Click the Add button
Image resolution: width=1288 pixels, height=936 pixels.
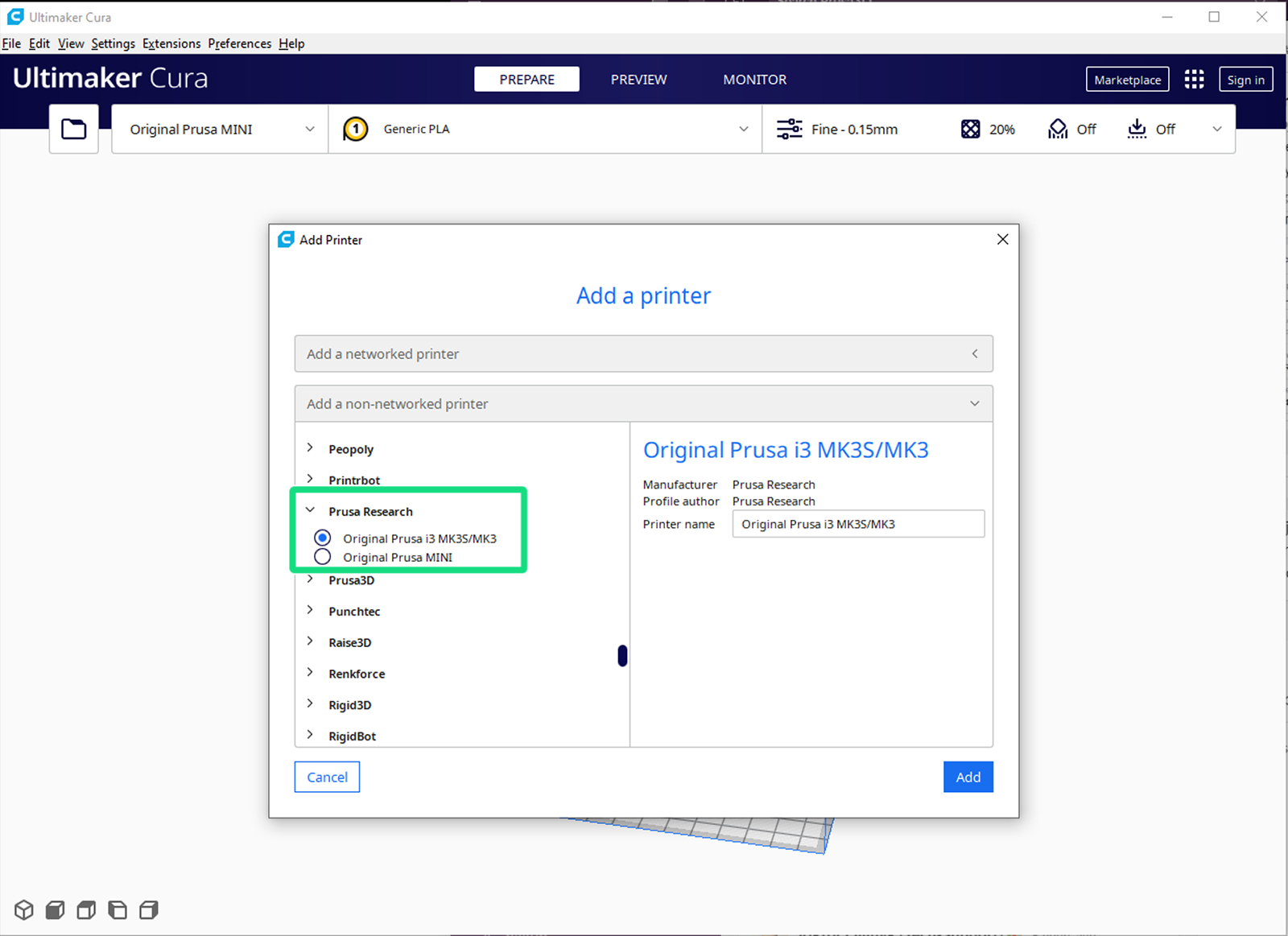click(x=968, y=777)
